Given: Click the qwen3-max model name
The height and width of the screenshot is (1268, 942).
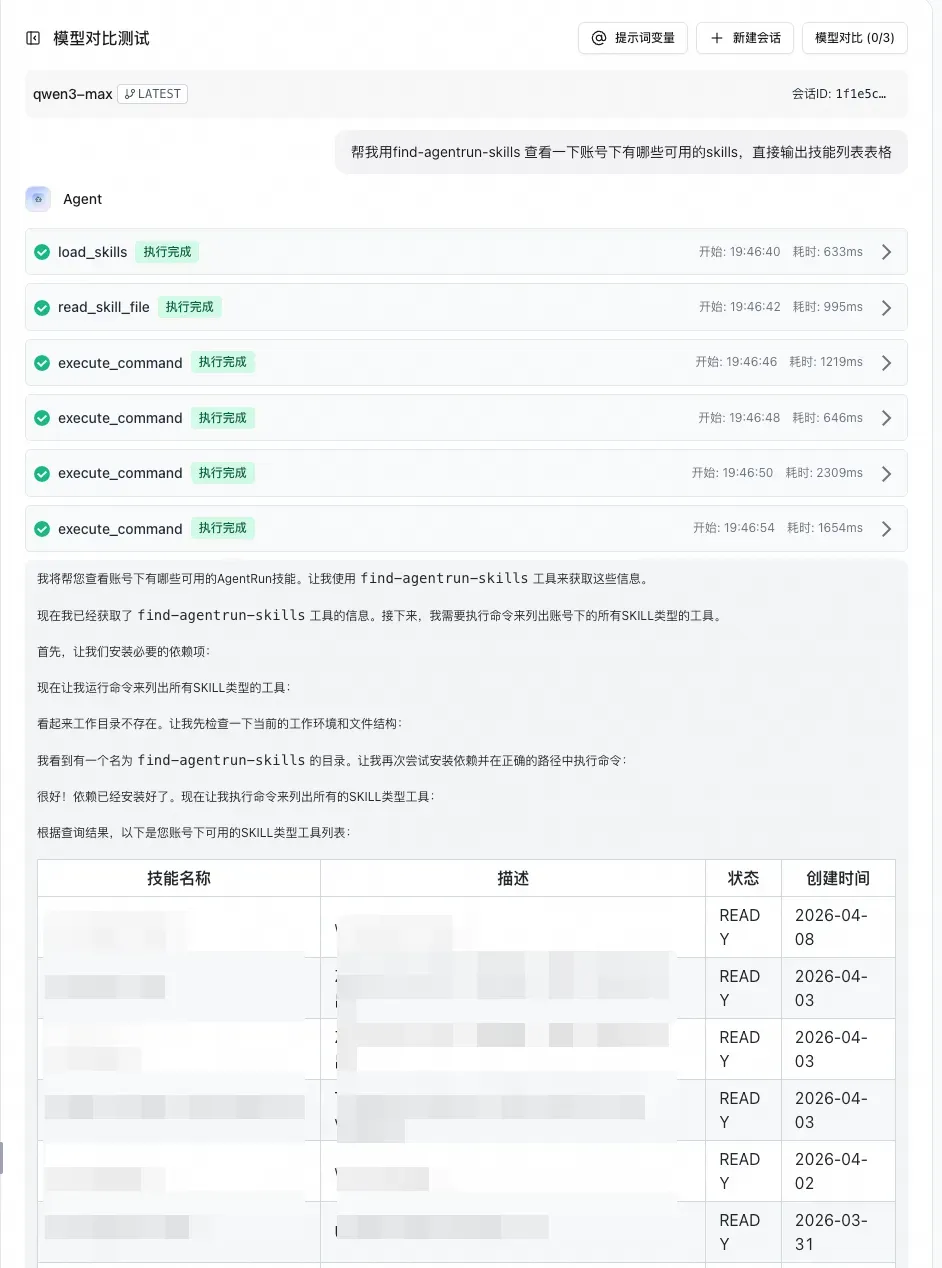Looking at the screenshot, I should pos(72,94).
